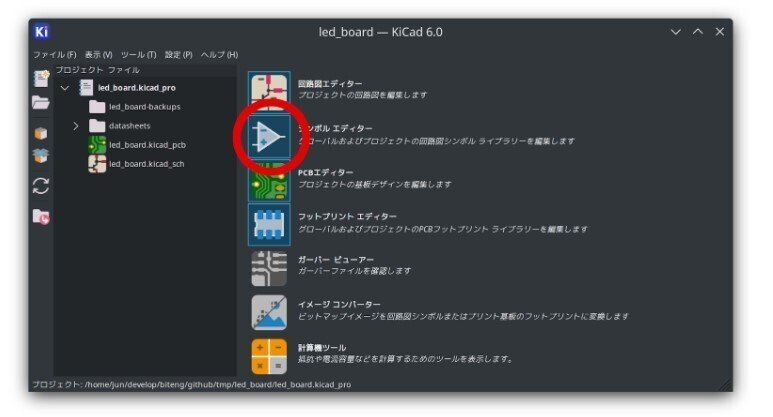Click the open project folder icon in sidebar
The image size is (773, 417).
point(41,103)
